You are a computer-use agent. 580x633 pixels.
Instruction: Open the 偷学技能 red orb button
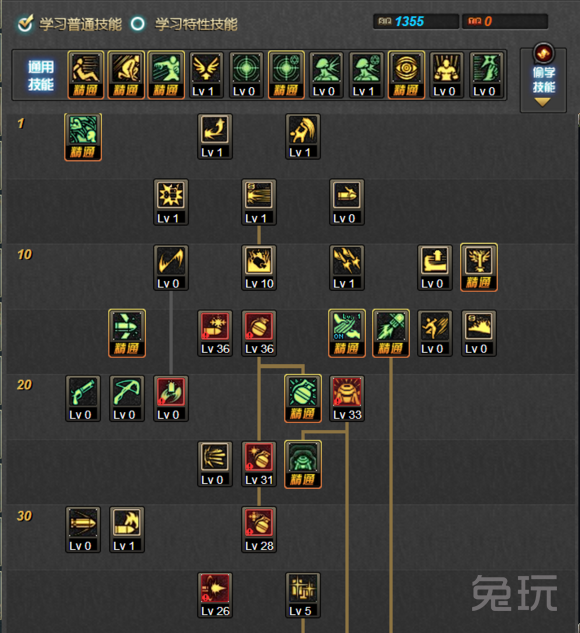pyautogui.click(x=543, y=53)
